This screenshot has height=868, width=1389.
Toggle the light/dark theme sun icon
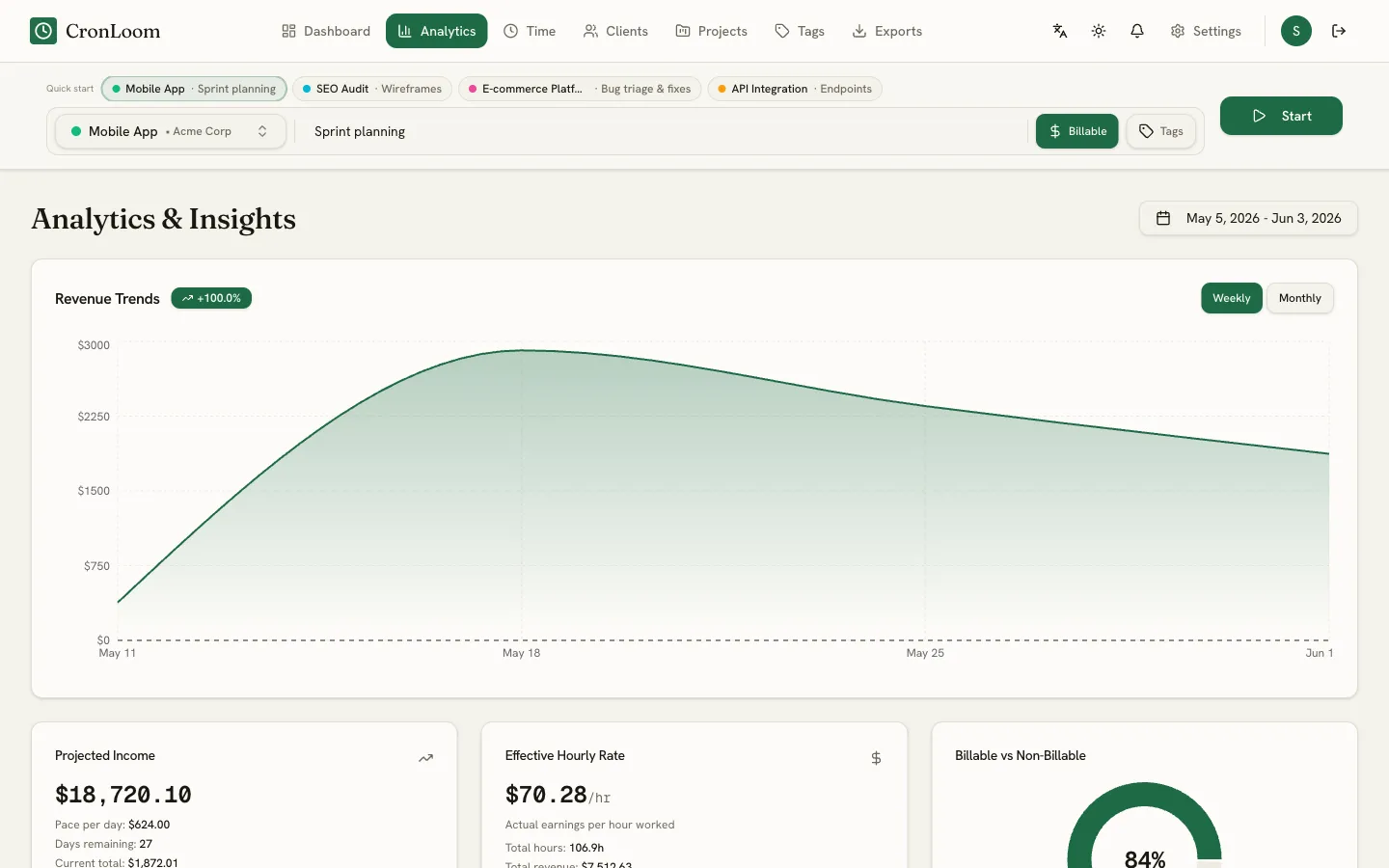click(1099, 31)
